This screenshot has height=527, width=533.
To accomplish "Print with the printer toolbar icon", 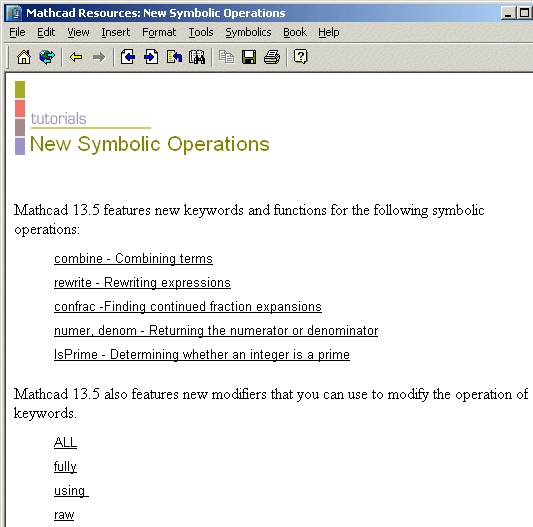I will coord(272,57).
